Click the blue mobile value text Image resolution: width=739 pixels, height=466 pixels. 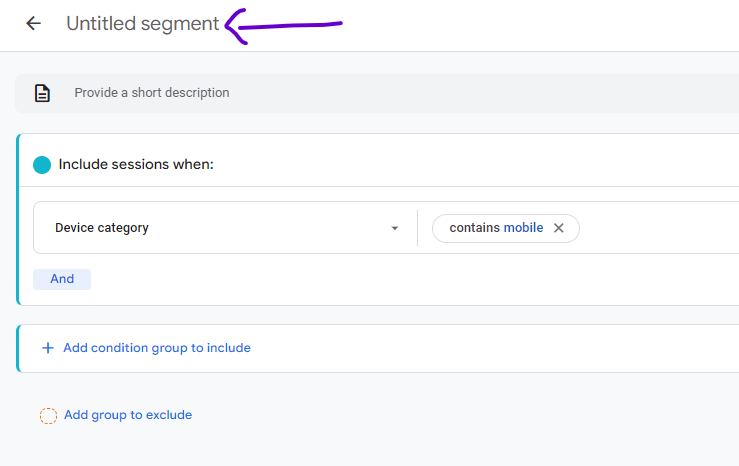click(523, 228)
